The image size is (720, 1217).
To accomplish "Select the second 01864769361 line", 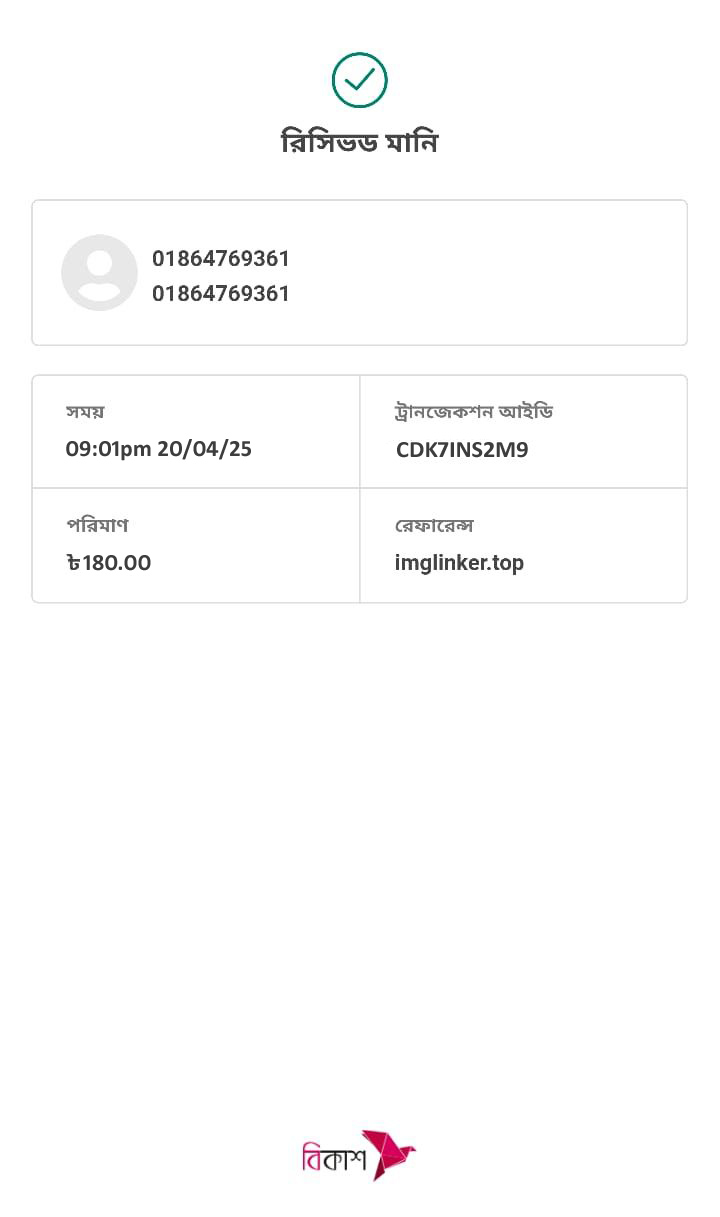I will 221,293.
